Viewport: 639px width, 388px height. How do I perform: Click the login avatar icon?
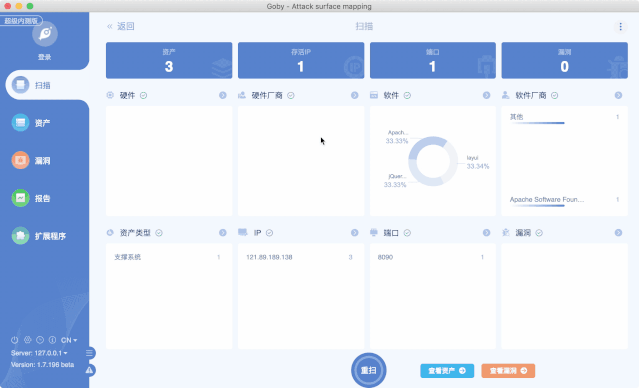coord(45,33)
